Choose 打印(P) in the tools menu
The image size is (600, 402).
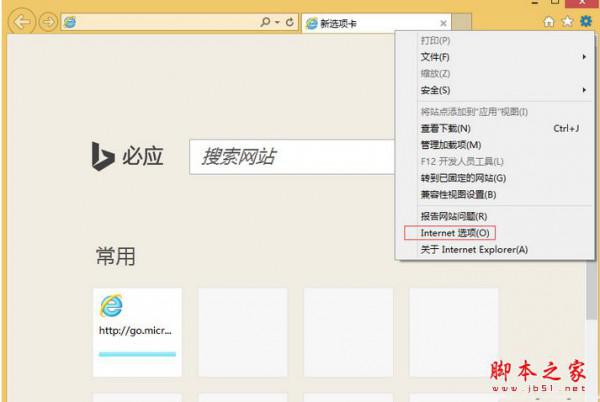(495, 41)
